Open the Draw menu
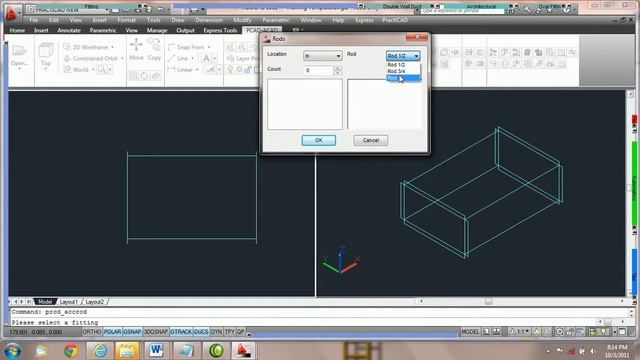Viewport: 640px width, 360px height. [178, 20]
